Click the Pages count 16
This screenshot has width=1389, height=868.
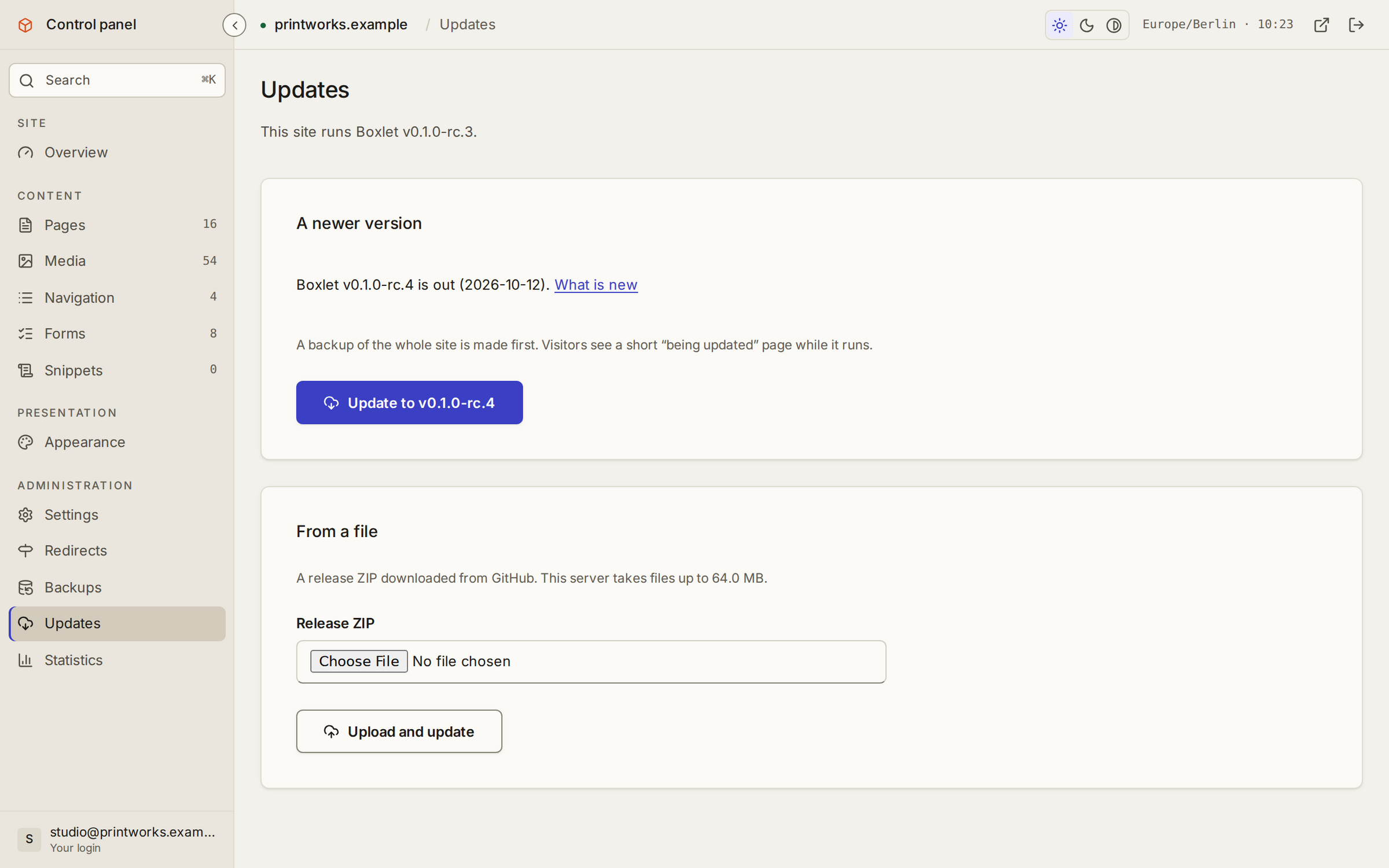(x=210, y=224)
